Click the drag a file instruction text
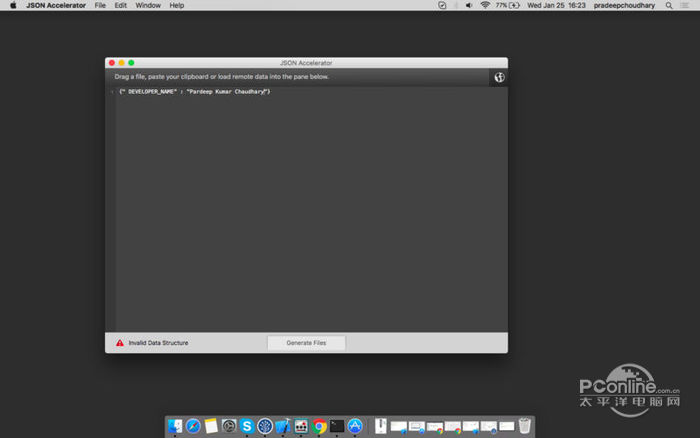The width and height of the screenshot is (700, 438). coord(221,77)
